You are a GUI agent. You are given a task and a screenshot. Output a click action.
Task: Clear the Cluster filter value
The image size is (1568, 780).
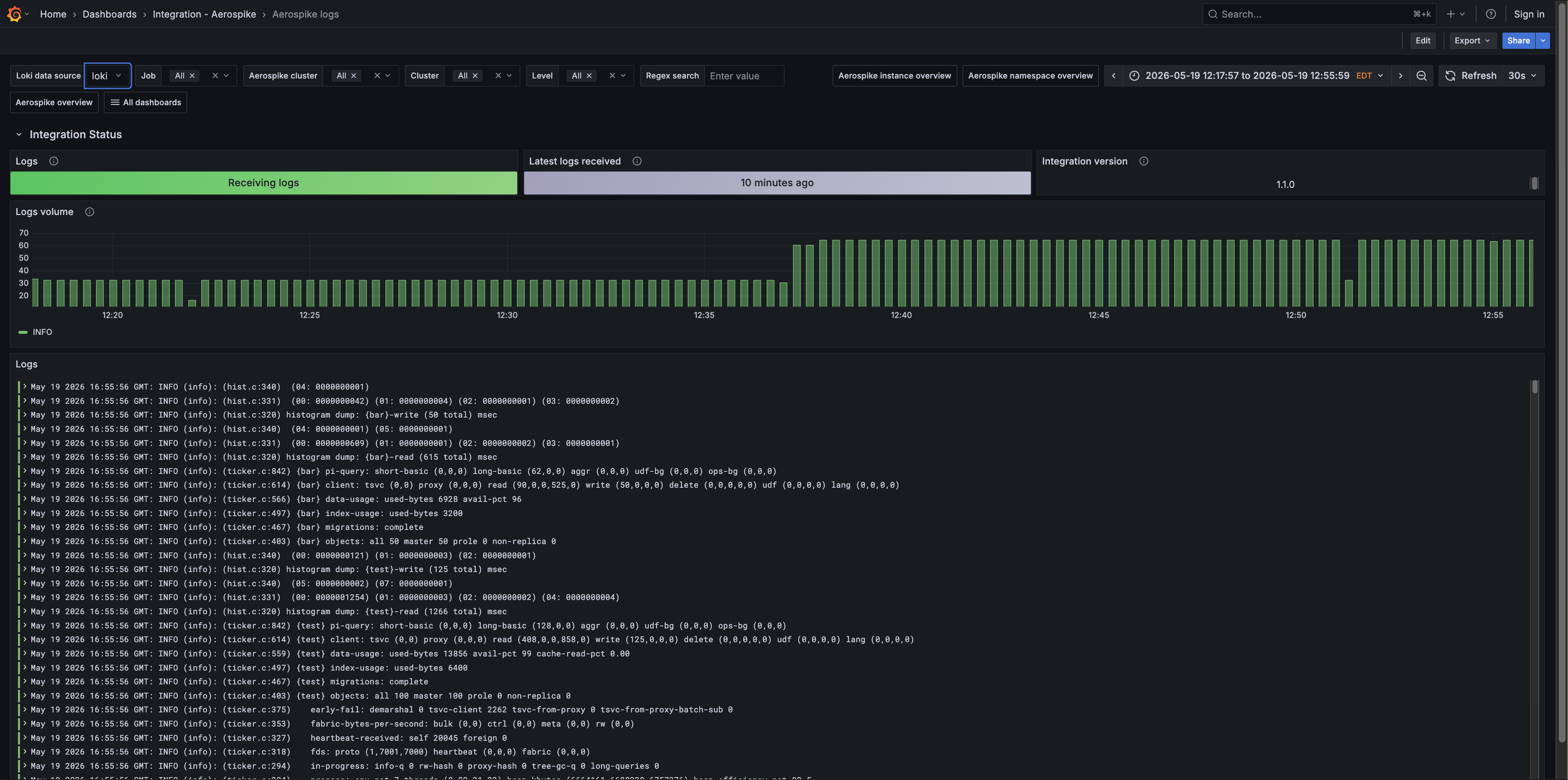(498, 76)
